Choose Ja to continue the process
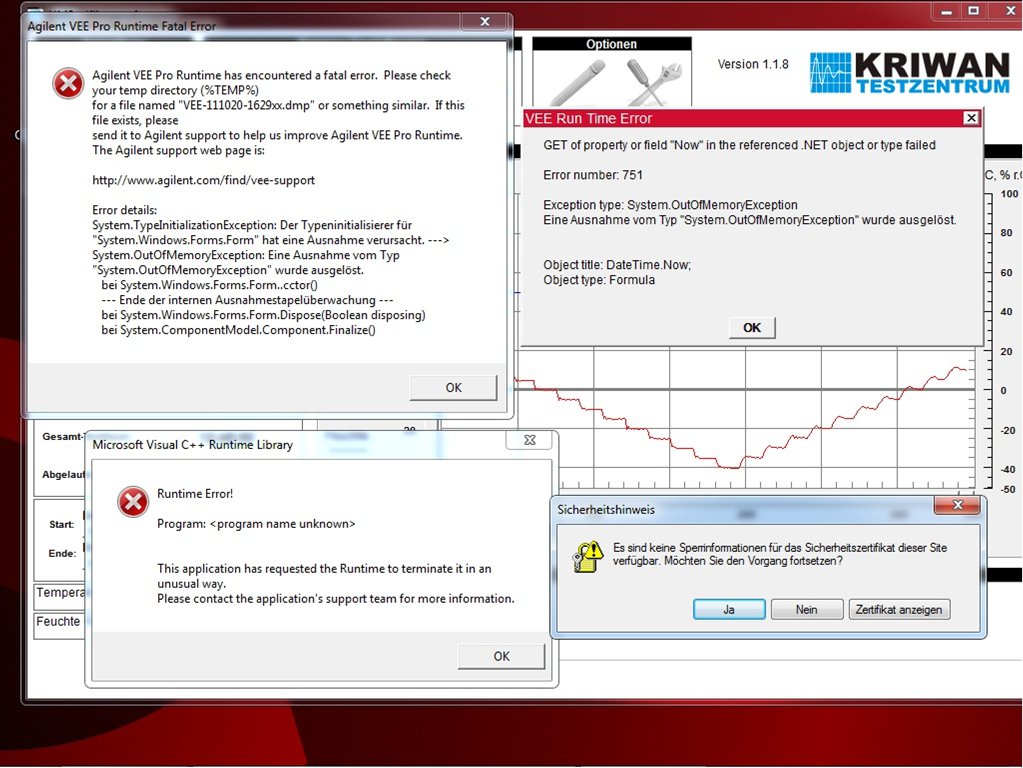Image resolution: width=1023 pixels, height=768 pixels. [729, 609]
